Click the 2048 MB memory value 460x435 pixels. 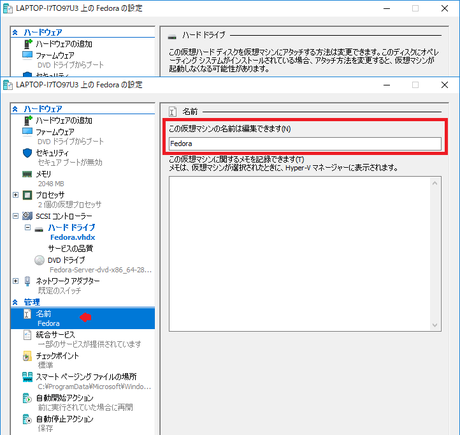coord(51,184)
